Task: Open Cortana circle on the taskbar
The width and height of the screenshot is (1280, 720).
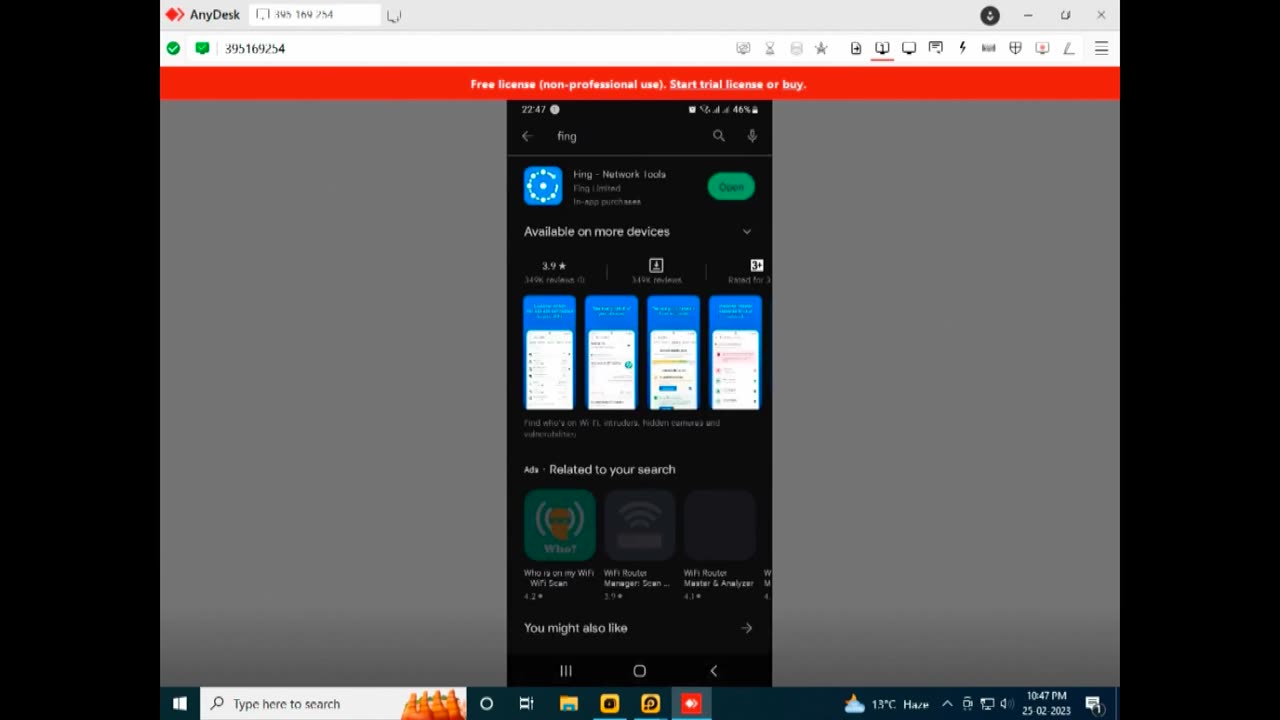Action: point(486,704)
